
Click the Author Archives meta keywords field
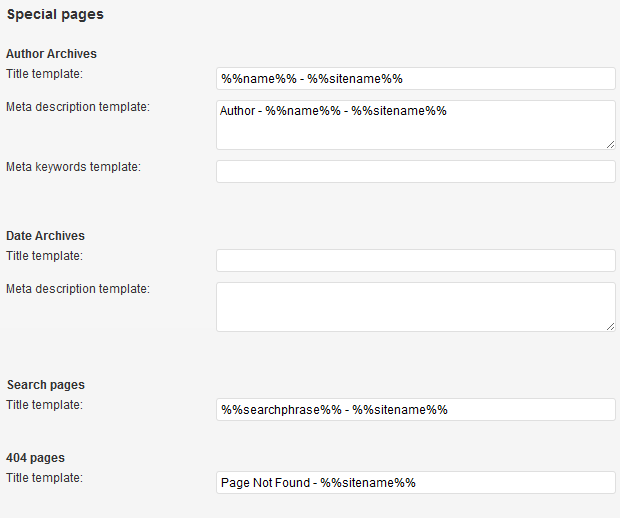[x=415, y=172]
